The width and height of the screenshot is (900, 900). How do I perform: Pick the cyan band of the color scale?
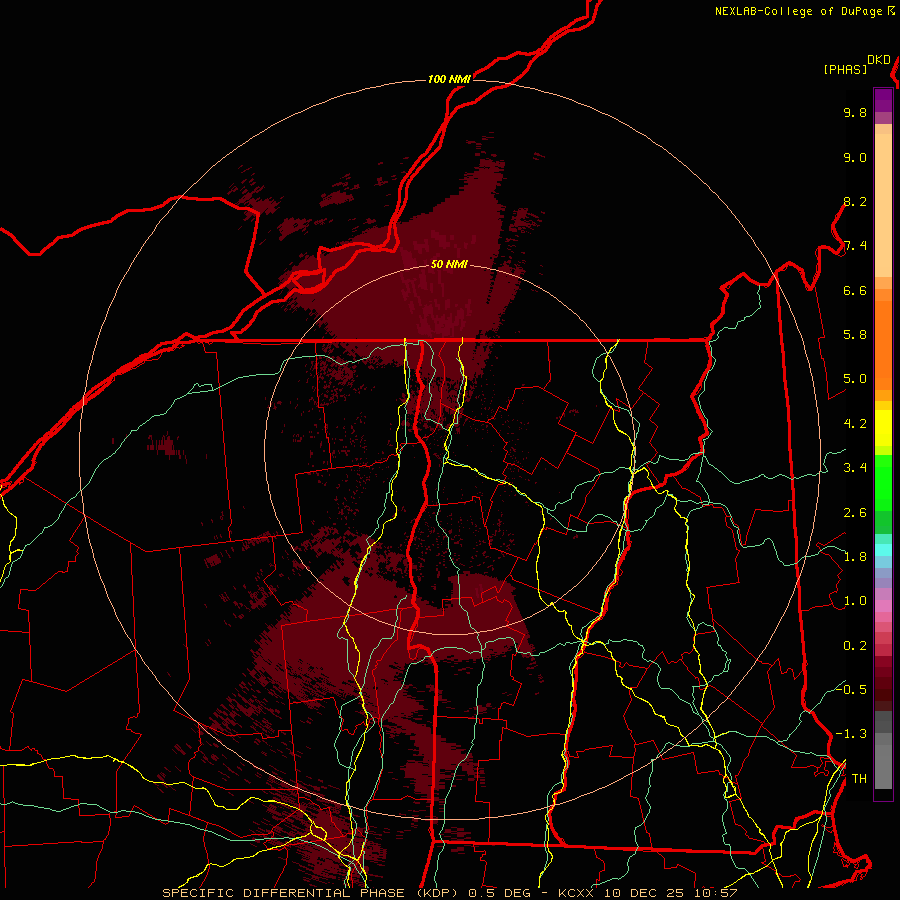[x=883, y=550]
